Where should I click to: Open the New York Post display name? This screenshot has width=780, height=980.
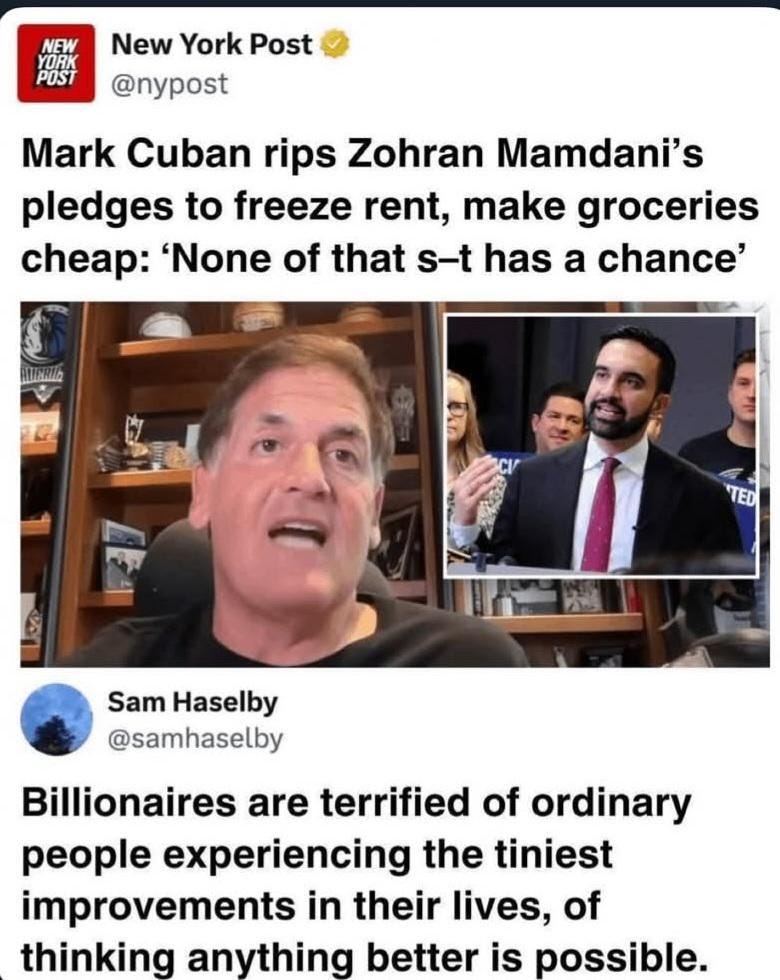(211, 44)
